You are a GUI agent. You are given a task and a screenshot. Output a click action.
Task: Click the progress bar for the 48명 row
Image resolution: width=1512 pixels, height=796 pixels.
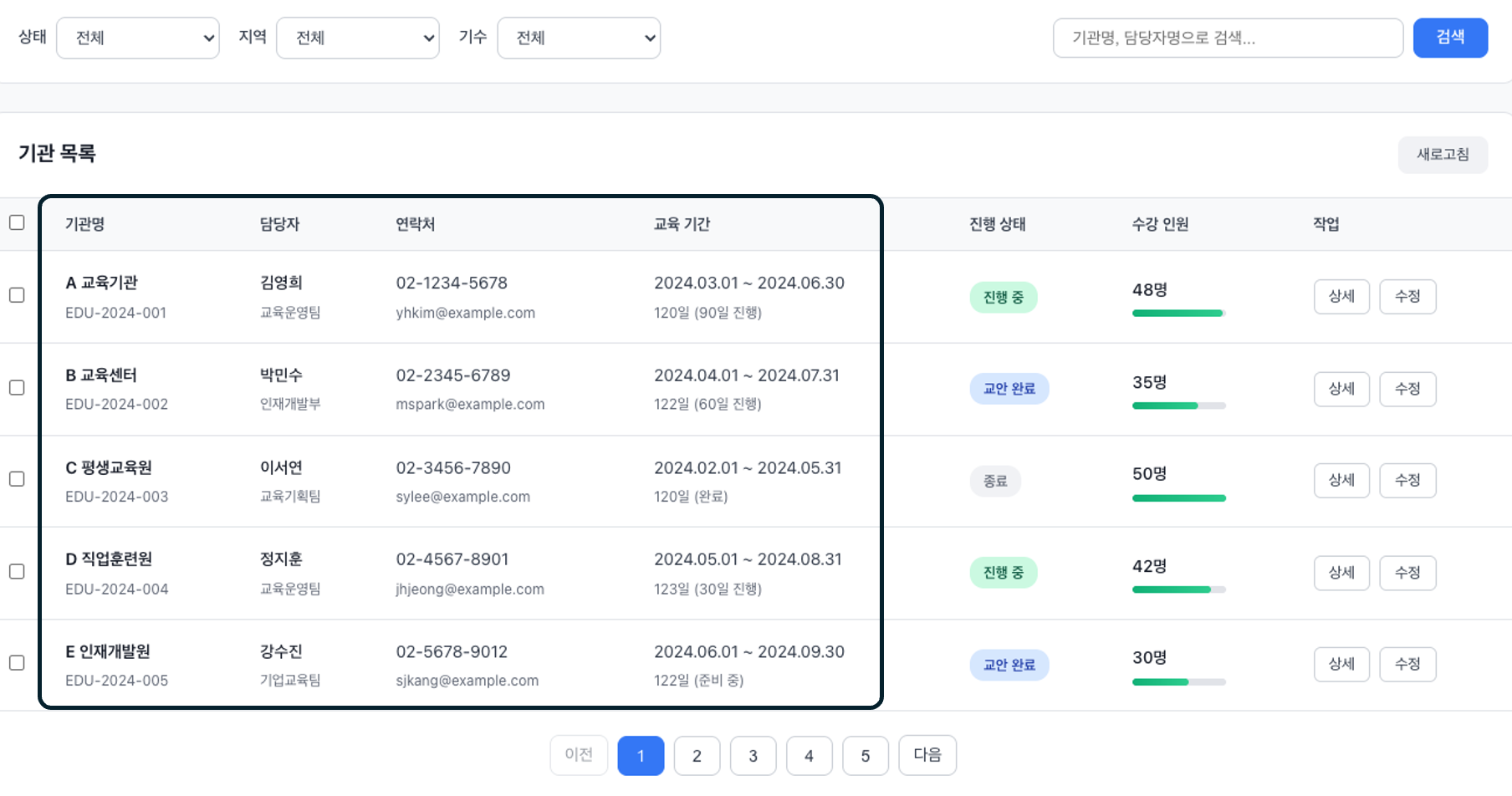[x=1177, y=313]
